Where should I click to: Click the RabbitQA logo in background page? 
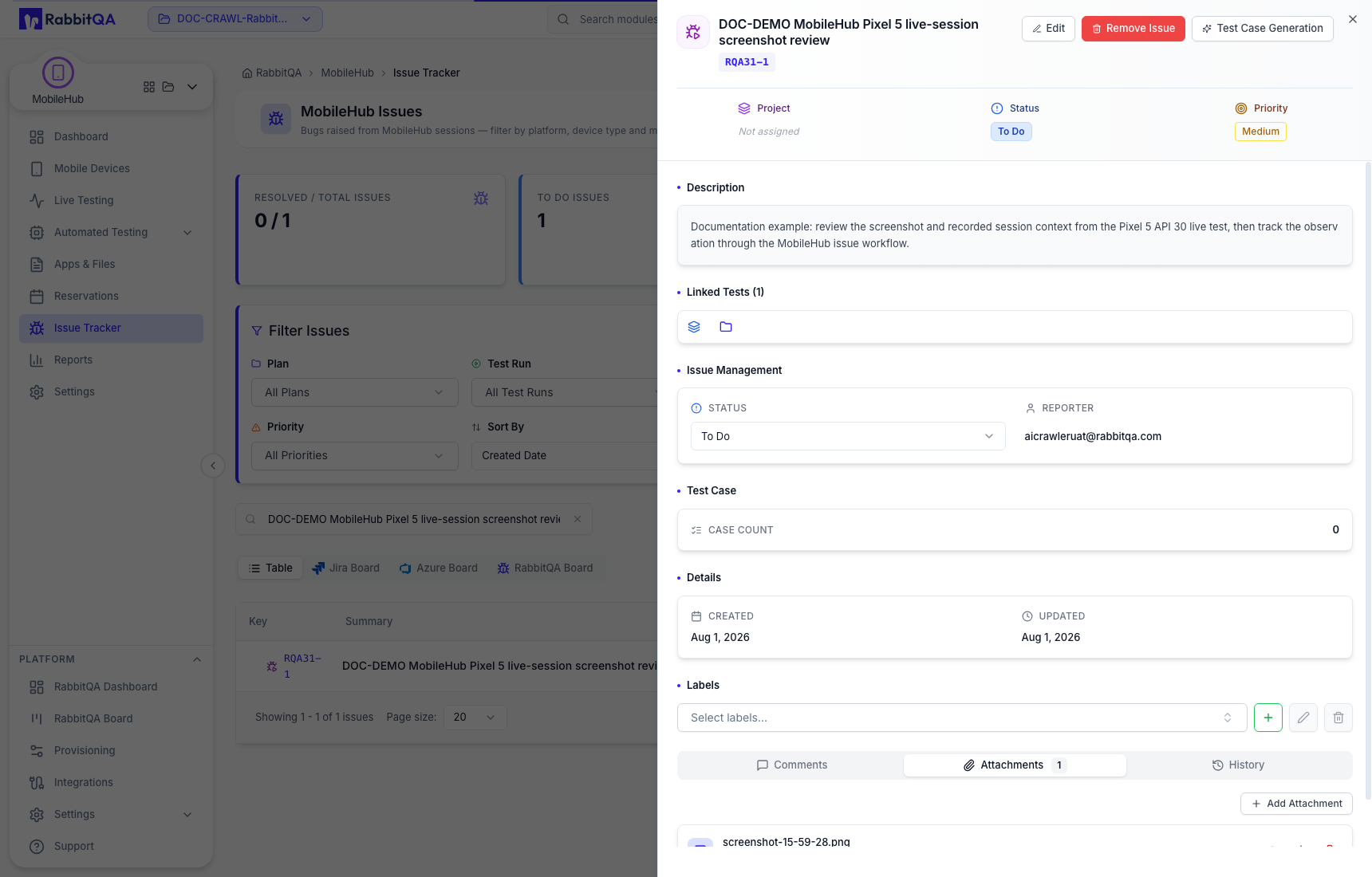[68, 19]
